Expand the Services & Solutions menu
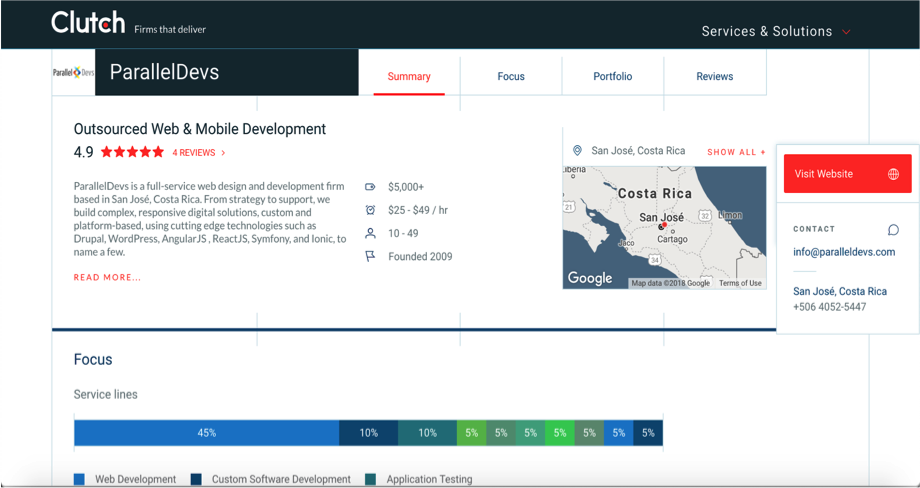 (x=776, y=31)
